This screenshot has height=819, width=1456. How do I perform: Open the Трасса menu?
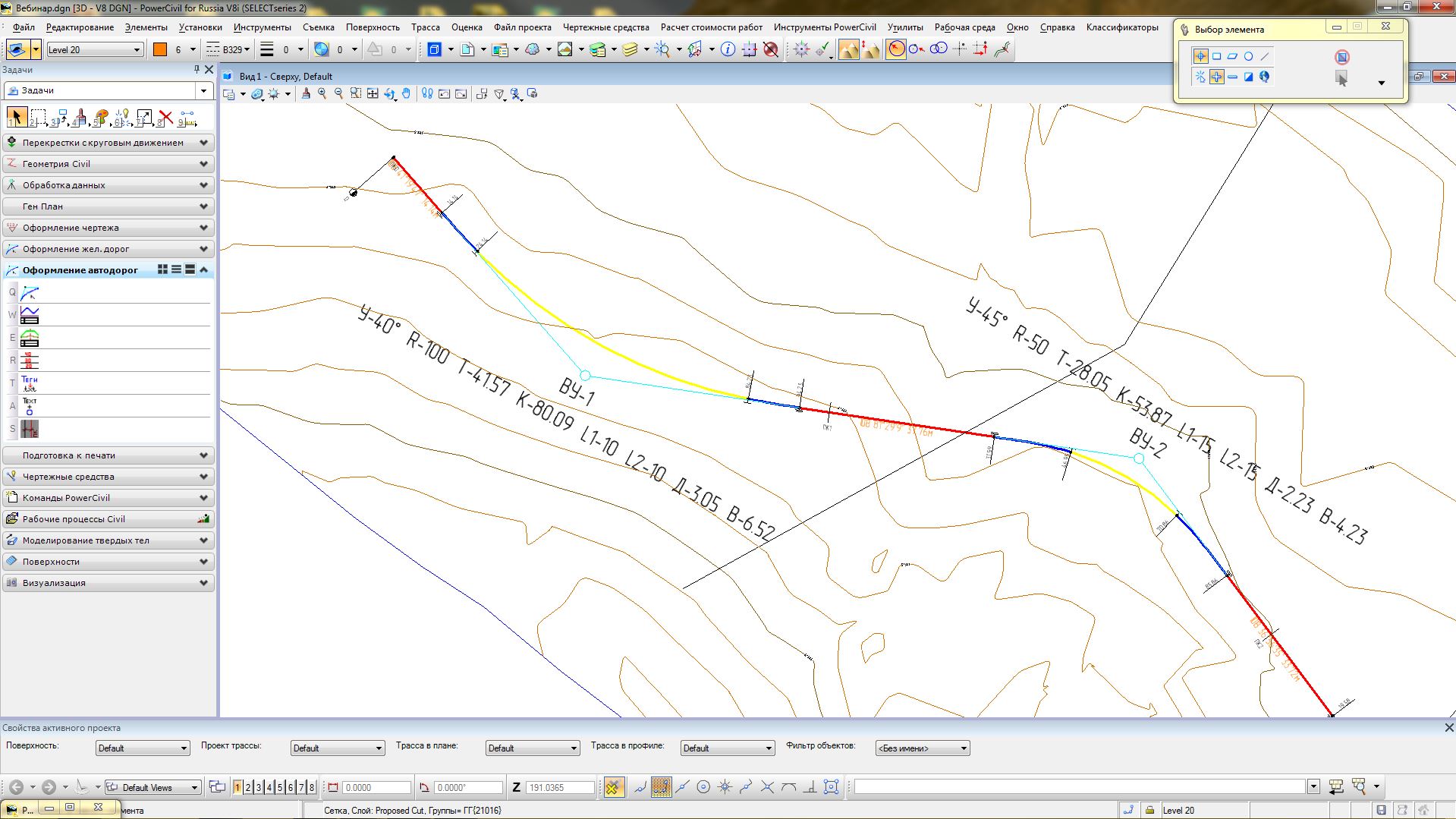tap(426, 27)
